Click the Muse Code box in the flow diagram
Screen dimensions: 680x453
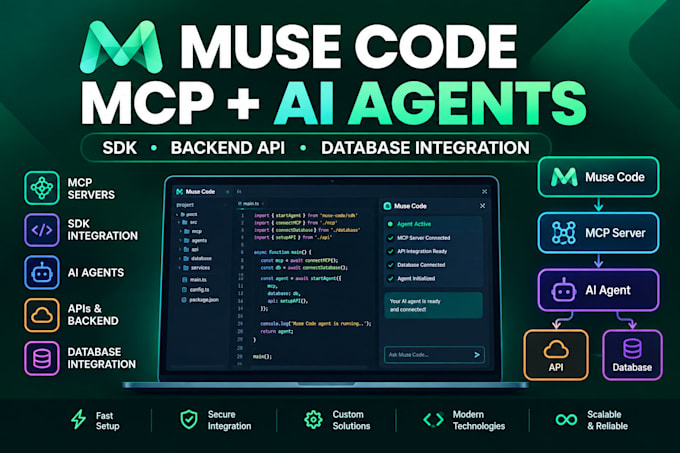click(598, 177)
